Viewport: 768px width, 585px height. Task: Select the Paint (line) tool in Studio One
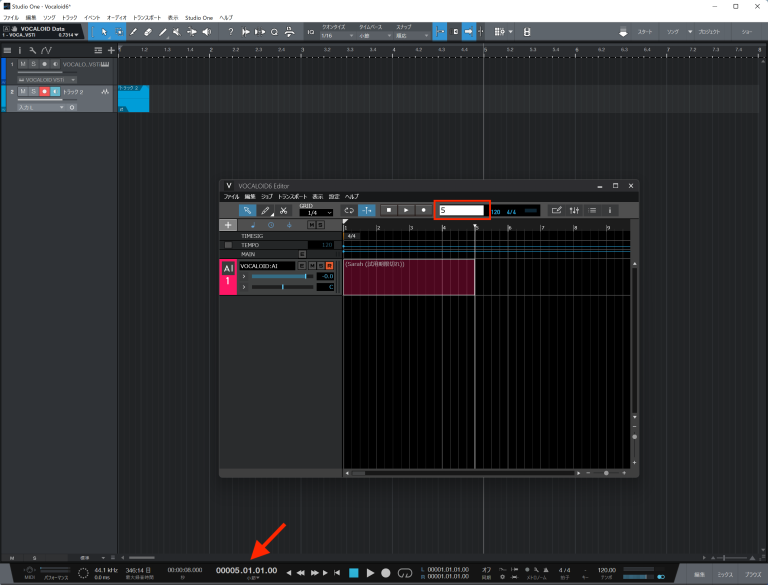pyautogui.click(x=163, y=32)
